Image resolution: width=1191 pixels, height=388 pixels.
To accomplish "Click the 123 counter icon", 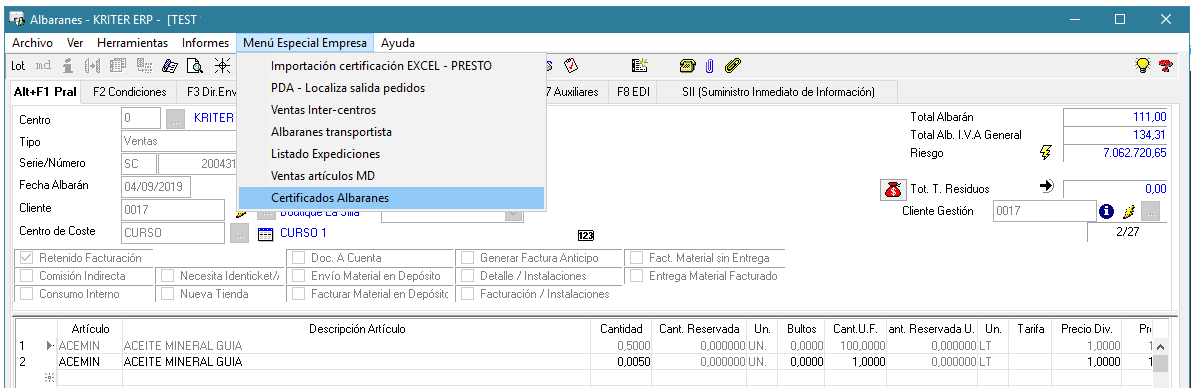I will (586, 234).
